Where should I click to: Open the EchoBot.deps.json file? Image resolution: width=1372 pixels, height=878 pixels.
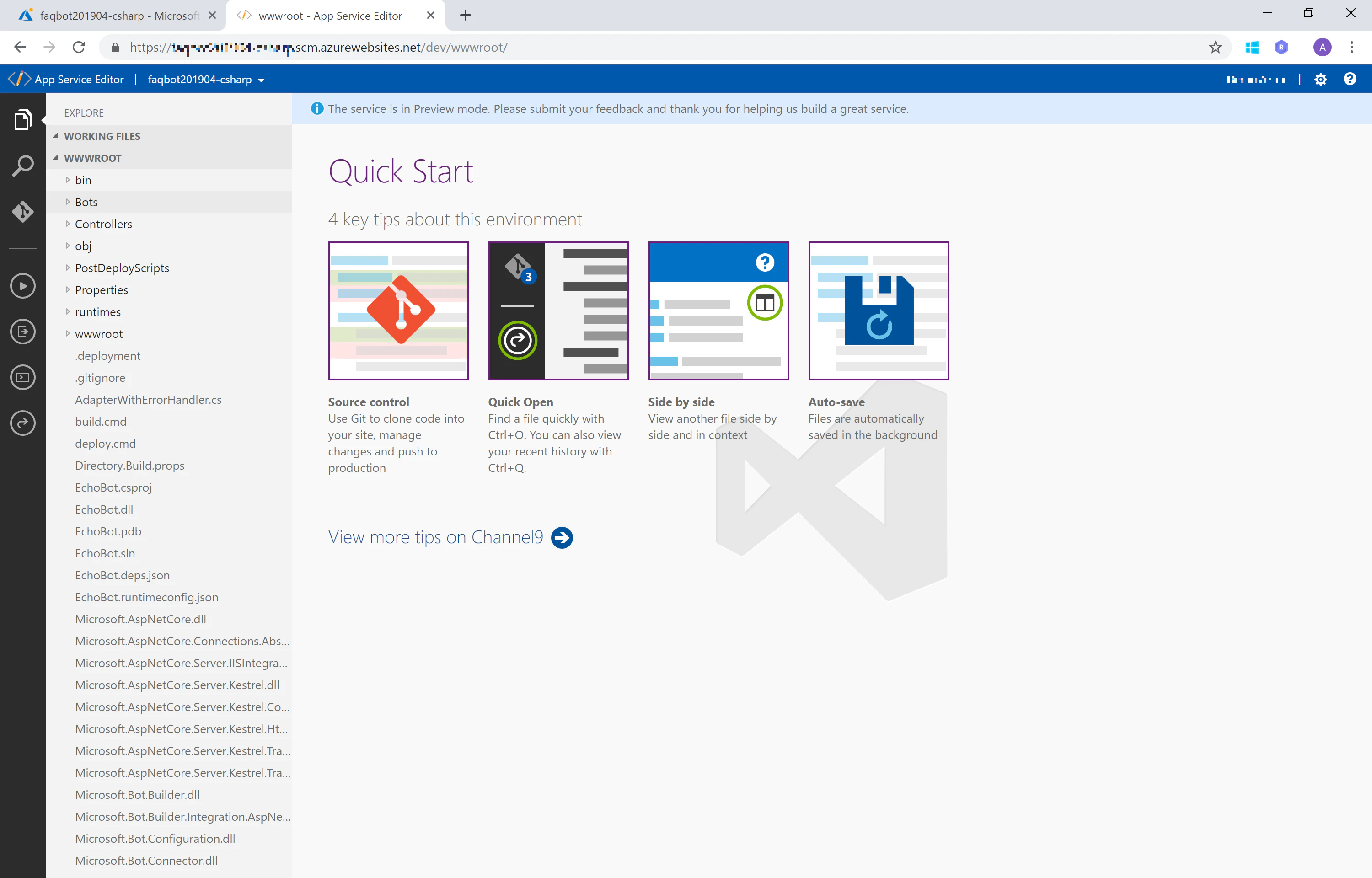pos(123,575)
